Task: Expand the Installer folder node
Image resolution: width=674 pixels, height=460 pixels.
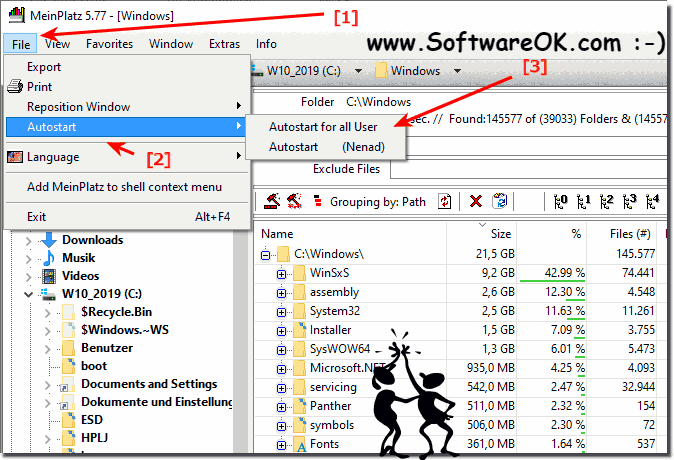Action: [x=282, y=331]
